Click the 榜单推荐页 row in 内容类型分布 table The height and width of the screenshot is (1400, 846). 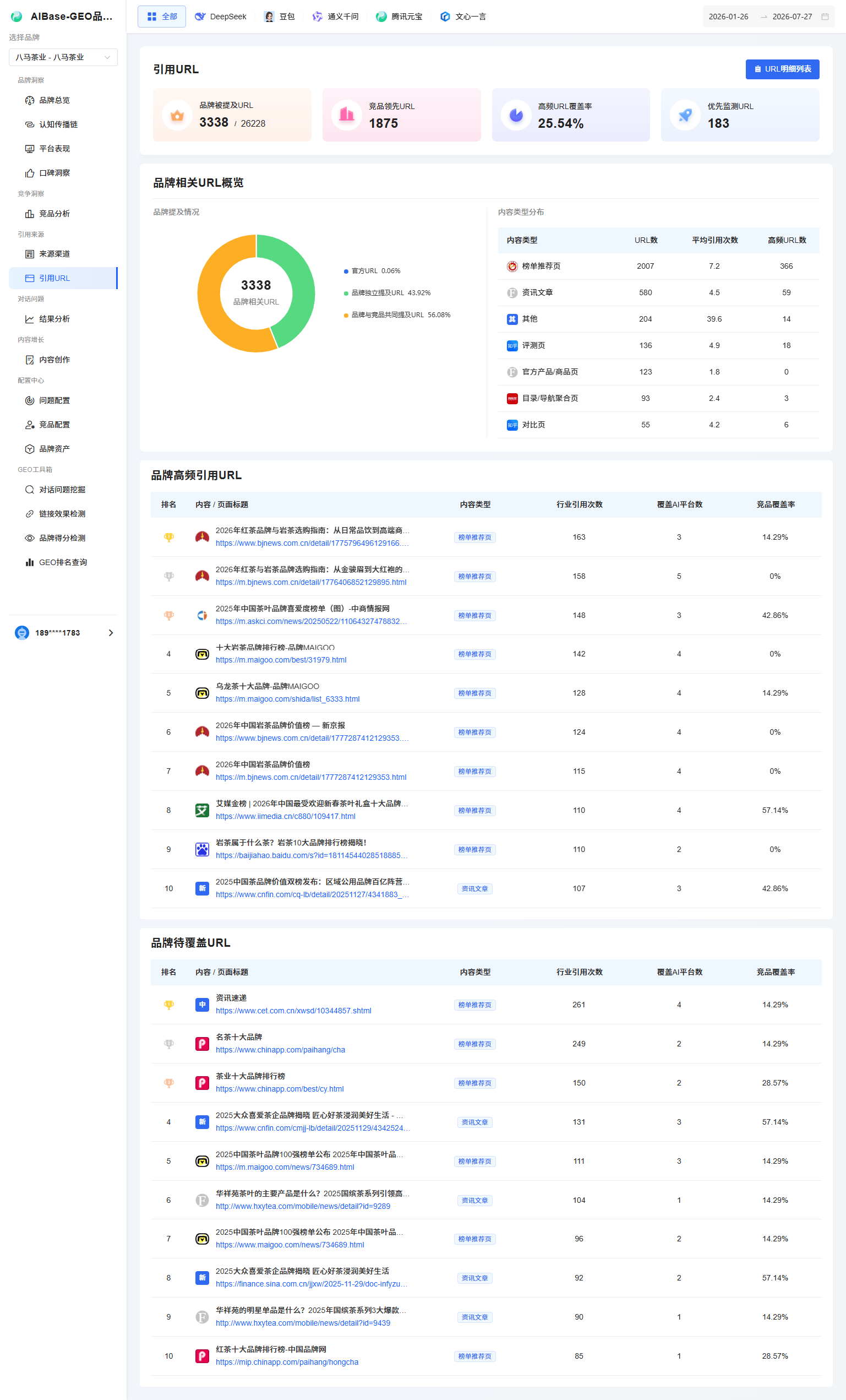click(659, 266)
